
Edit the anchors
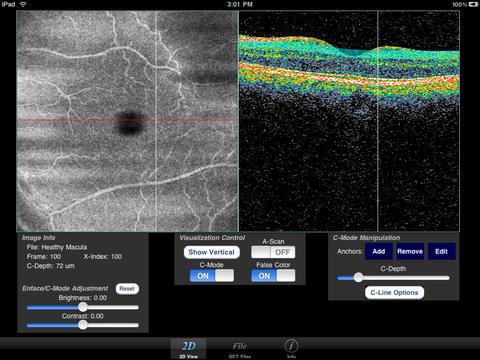point(441,251)
